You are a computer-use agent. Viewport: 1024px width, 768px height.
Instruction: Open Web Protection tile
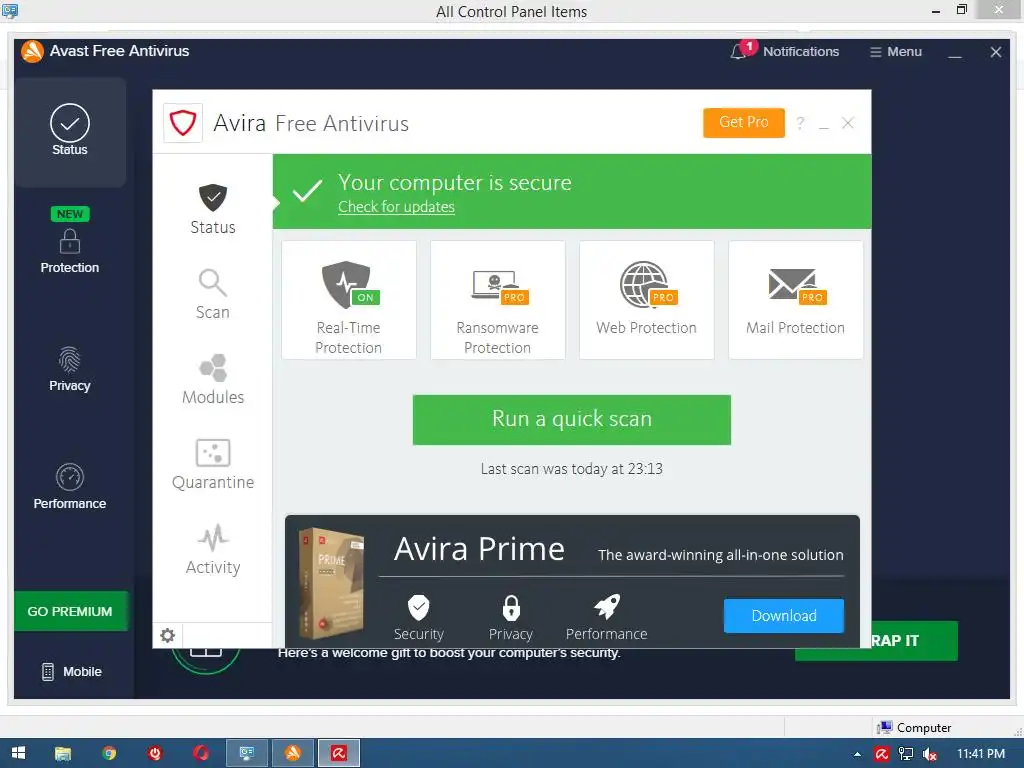[647, 300]
